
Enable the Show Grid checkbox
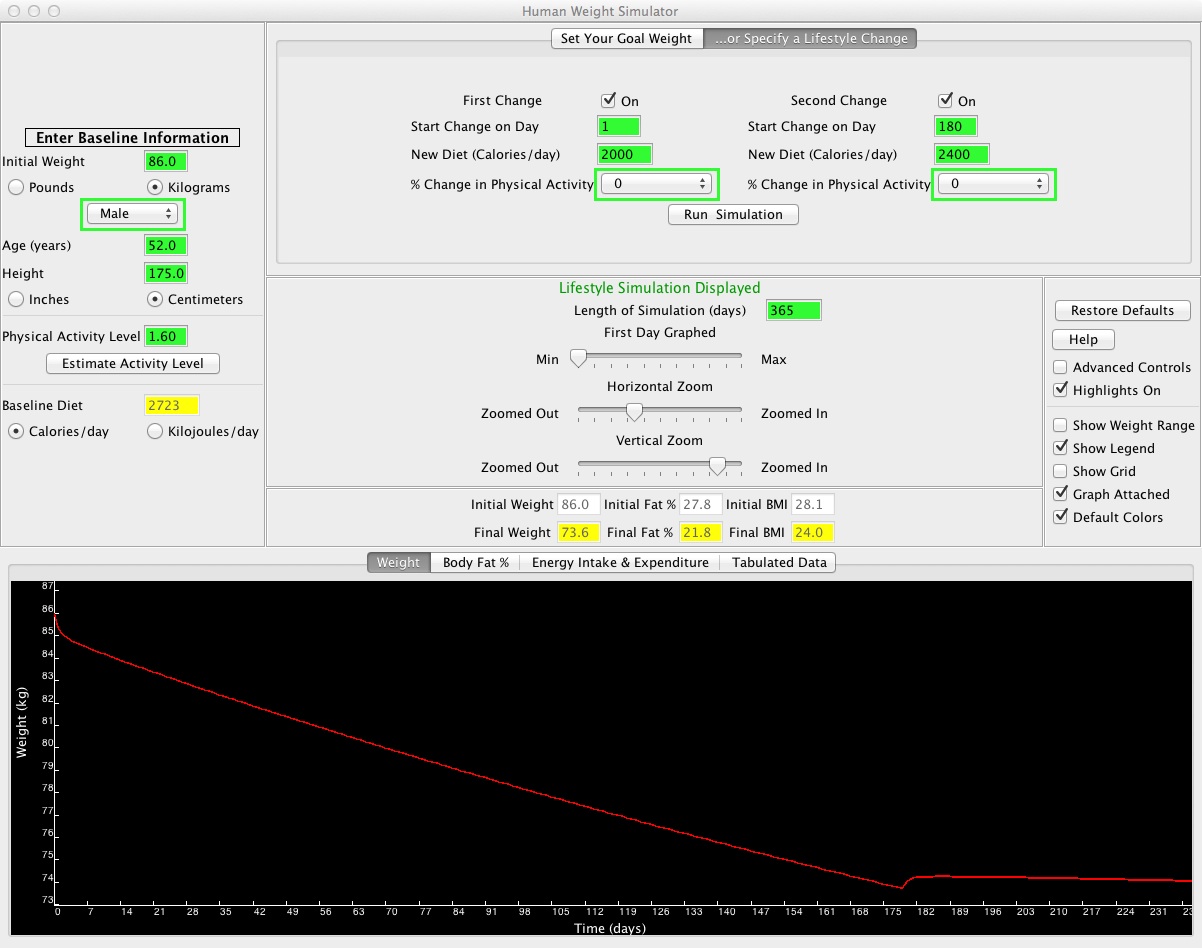pos(1060,472)
